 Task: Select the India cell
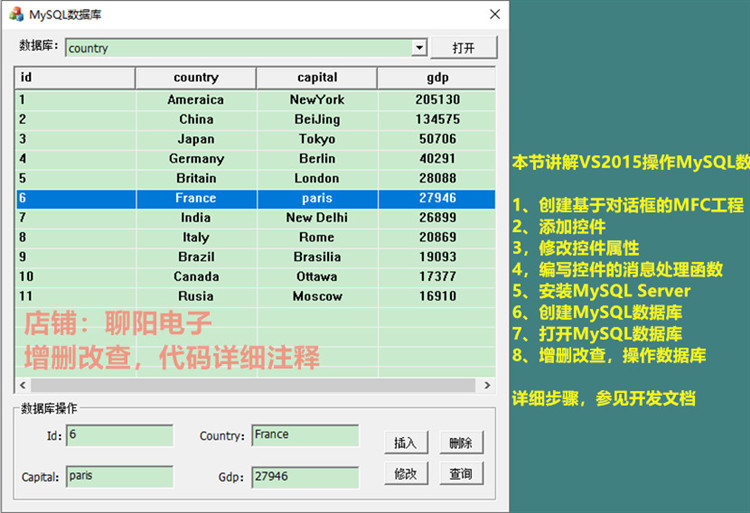196,218
